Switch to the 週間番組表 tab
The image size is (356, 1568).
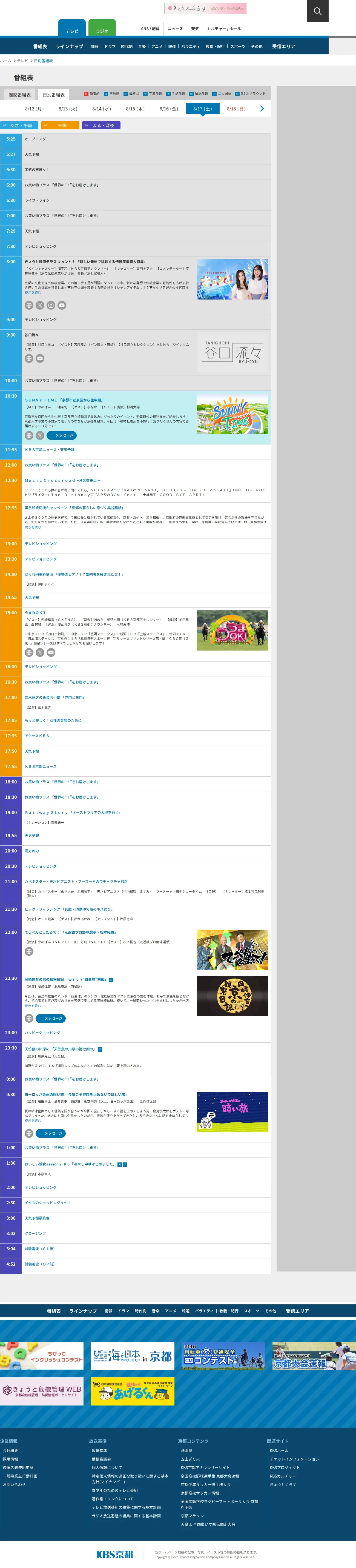point(19,95)
